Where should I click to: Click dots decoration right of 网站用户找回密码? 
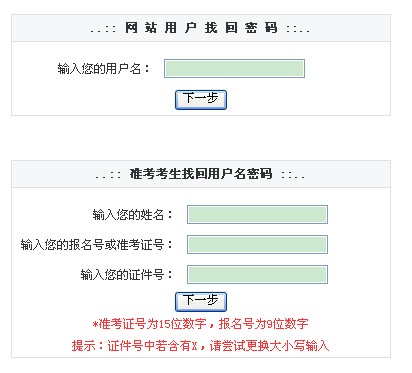(298, 29)
